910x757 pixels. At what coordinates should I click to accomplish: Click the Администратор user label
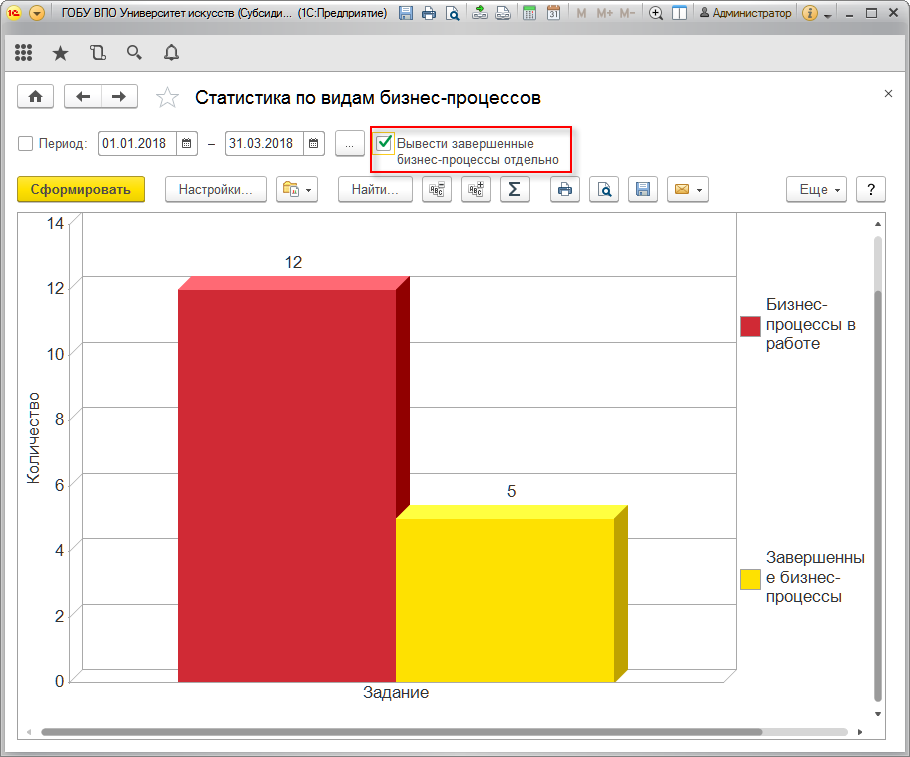tap(745, 13)
